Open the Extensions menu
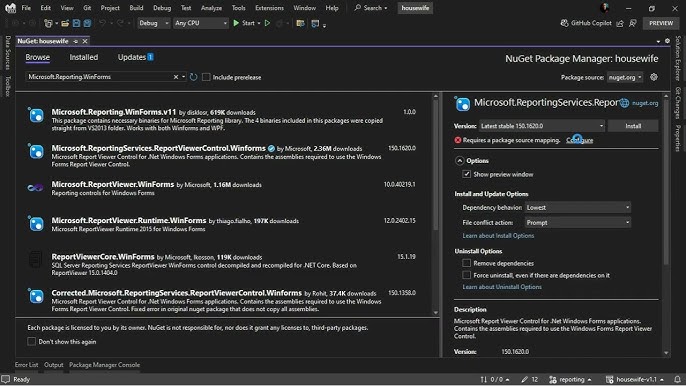Image resolution: width=686 pixels, height=386 pixels. pos(269,8)
